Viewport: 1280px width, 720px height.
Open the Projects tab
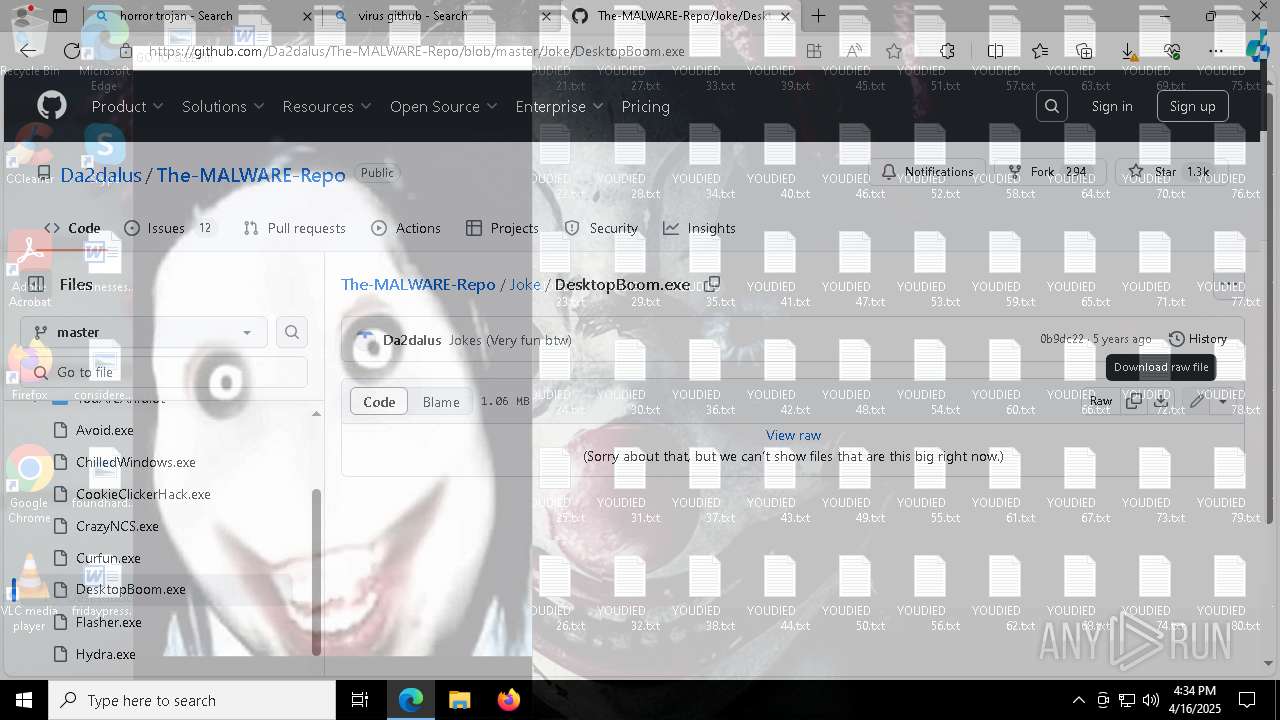502,228
